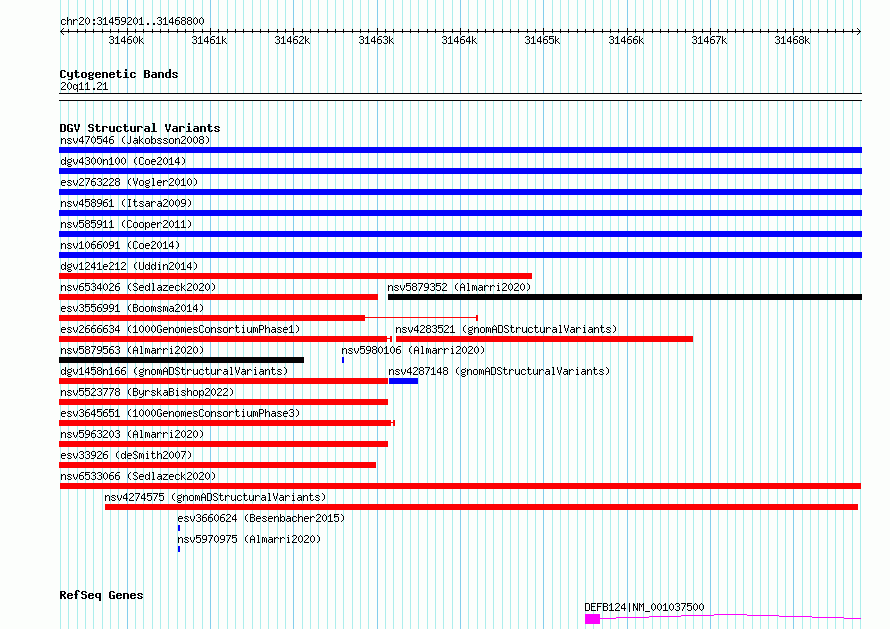
Task: Click the 31465k ruler position
Action: pyautogui.click(x=542, y=40)
